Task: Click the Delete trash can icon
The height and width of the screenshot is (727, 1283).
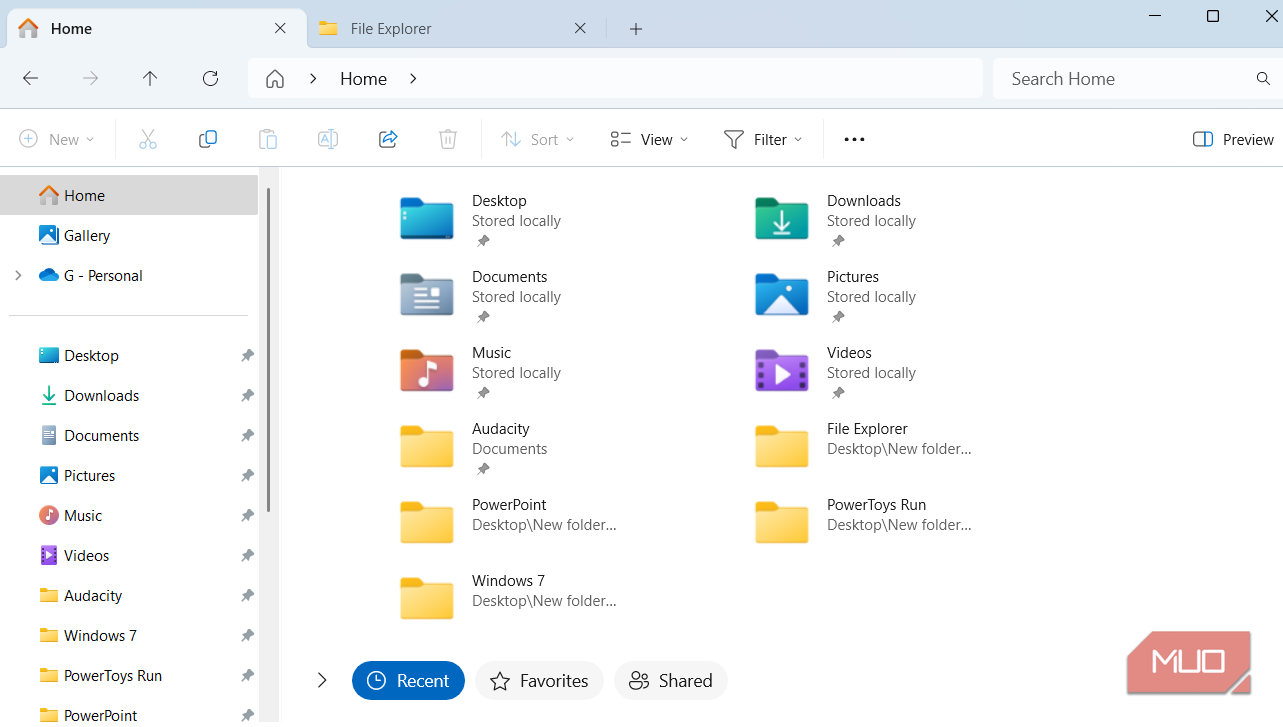Action: tap(448, 139)
